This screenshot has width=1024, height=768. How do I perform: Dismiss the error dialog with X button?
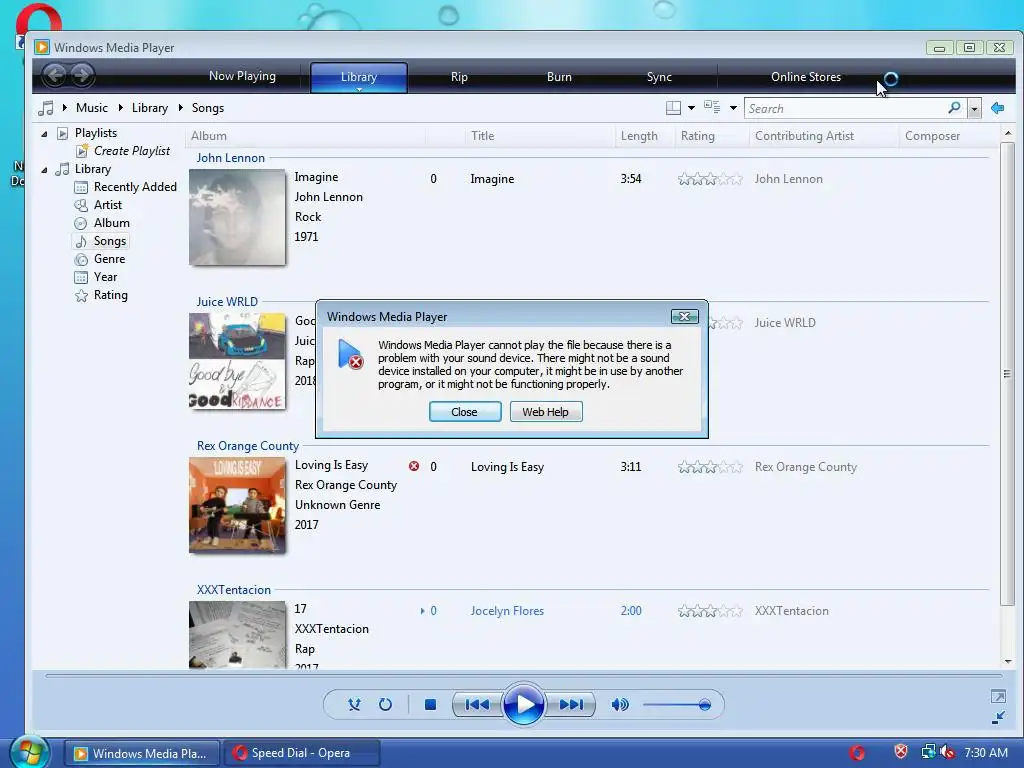[x=684, y=316]
